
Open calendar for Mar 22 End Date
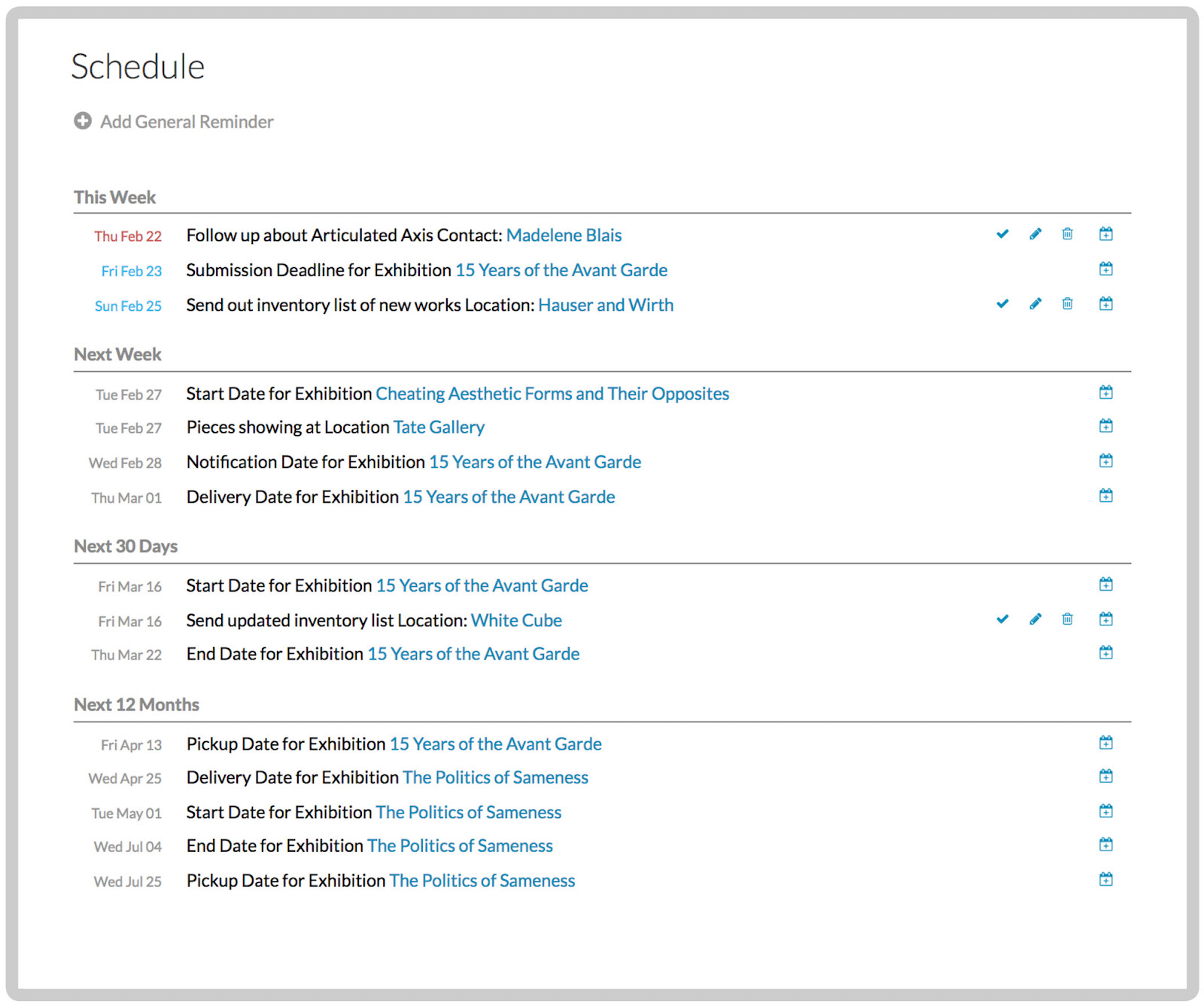coord(1106,653)
